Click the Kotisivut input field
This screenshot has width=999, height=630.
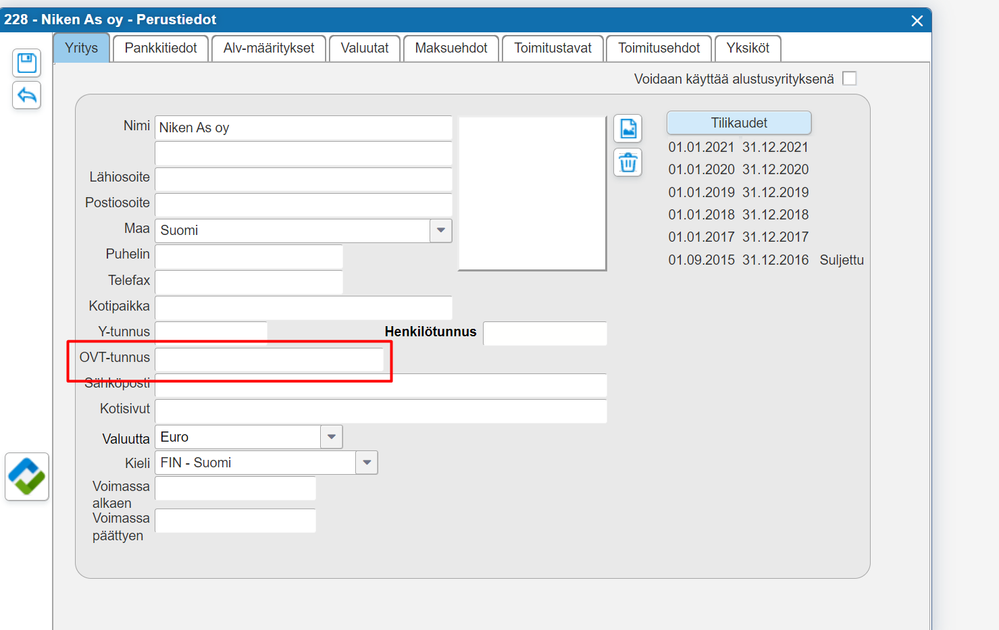[x=381, y=411]
